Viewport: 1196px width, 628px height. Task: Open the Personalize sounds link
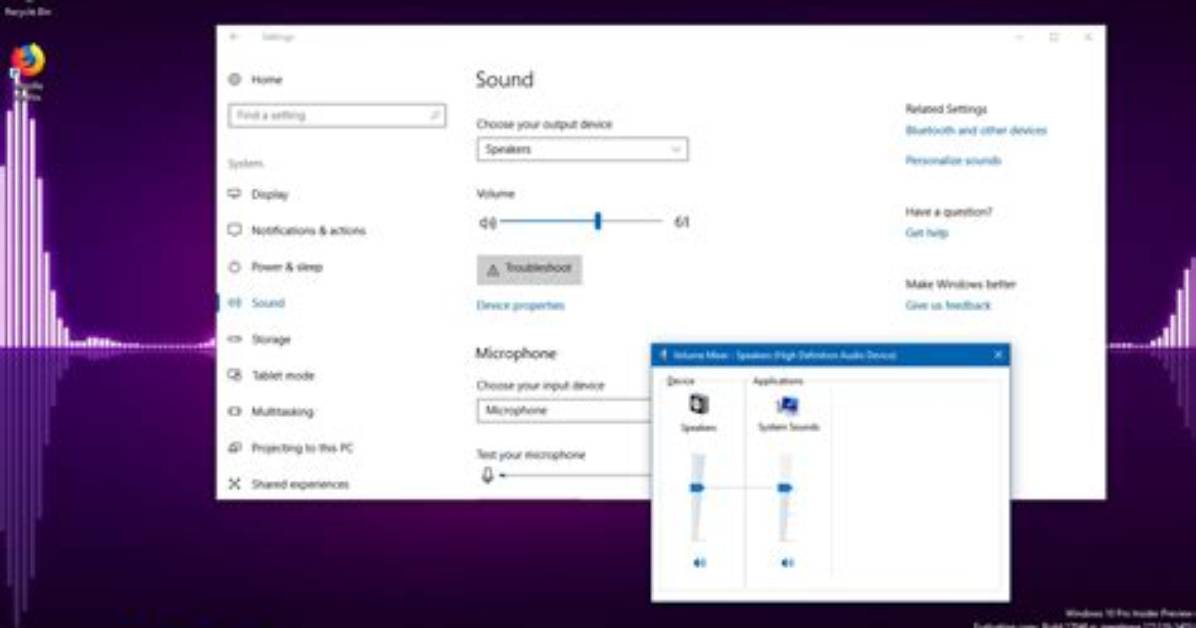[953, 160]
